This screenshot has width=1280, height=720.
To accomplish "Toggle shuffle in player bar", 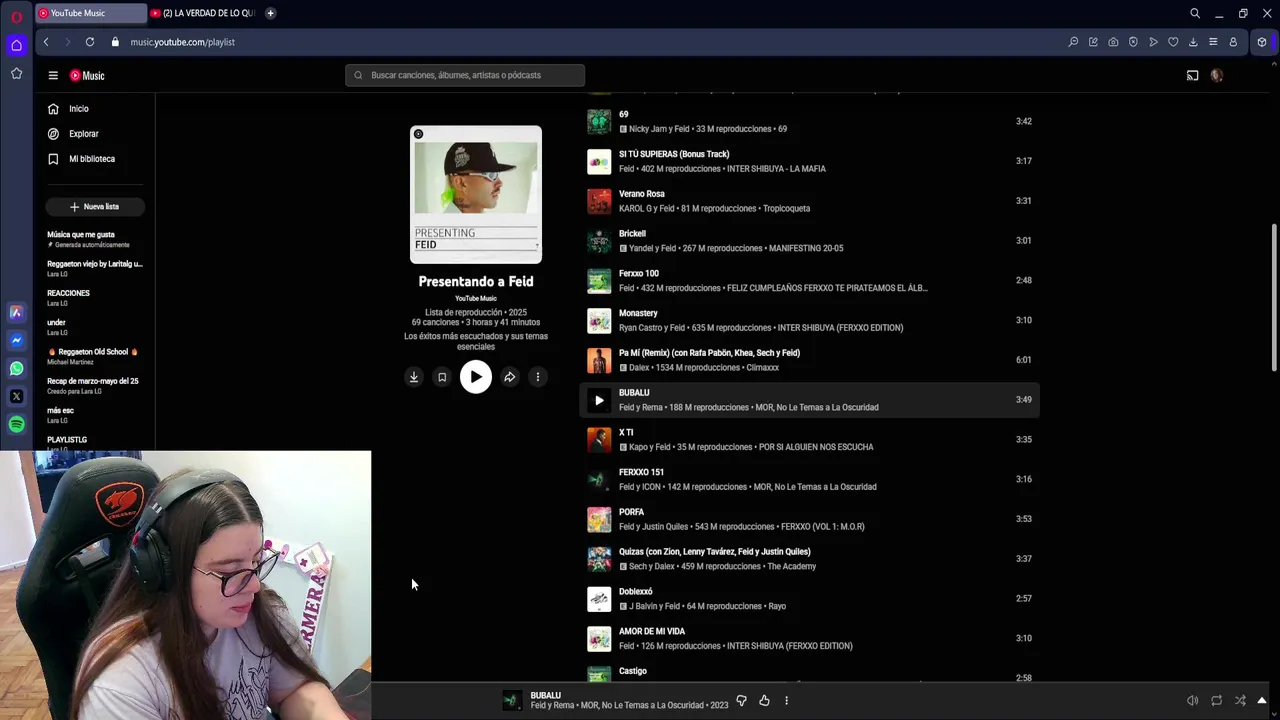I will (x=1240, y=701).
